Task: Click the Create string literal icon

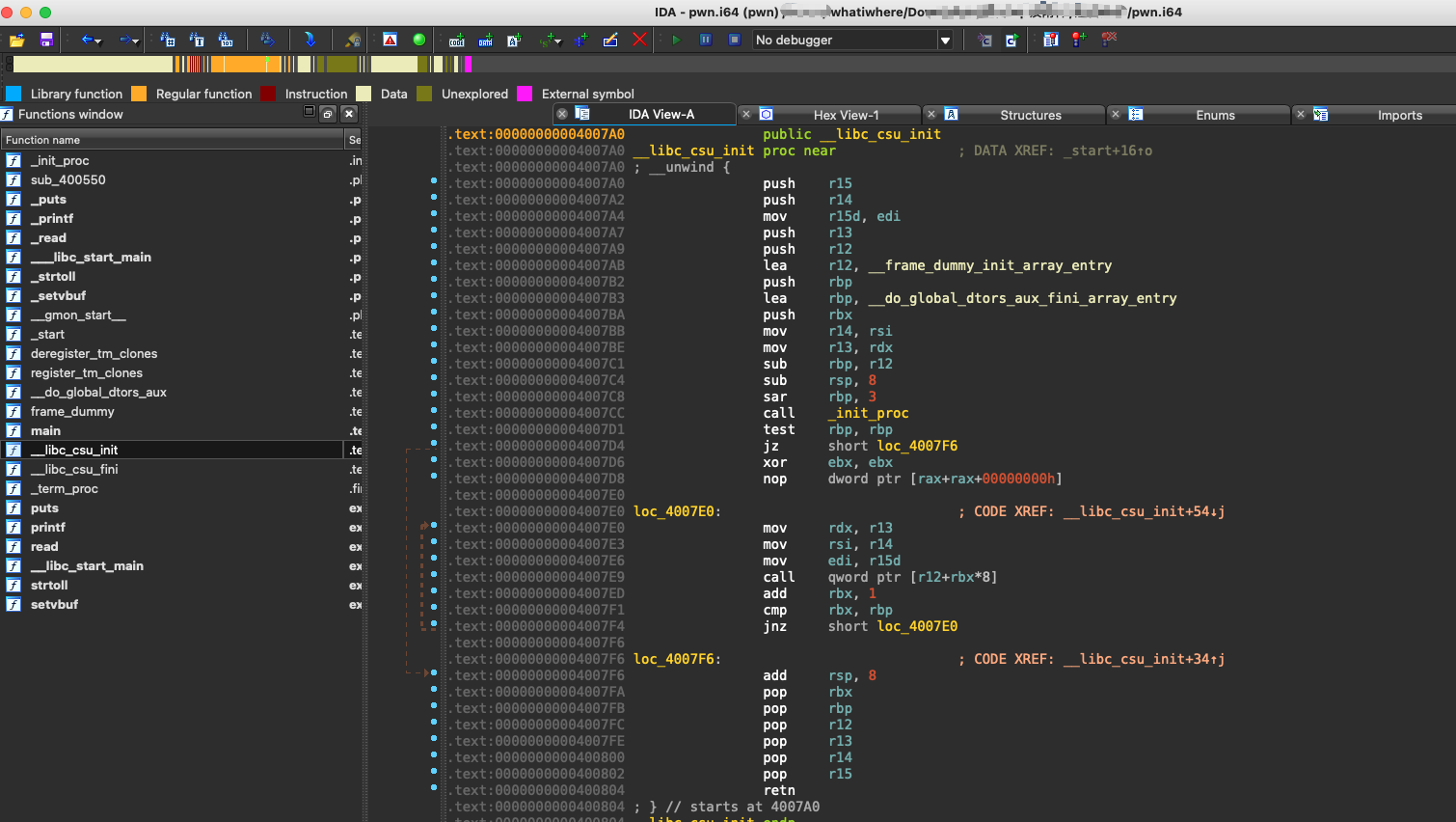Action: coord(546,40)
